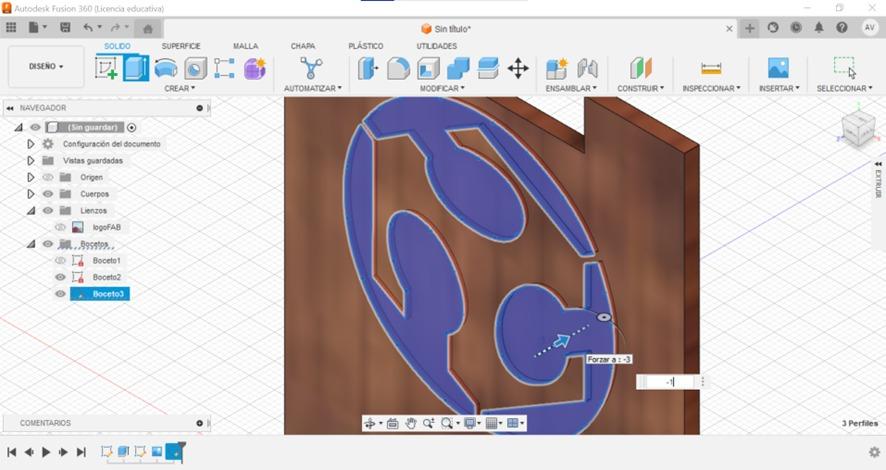Open the CREAR dropdown menu
Screen dimensions: 886x470
coord(180,89)
